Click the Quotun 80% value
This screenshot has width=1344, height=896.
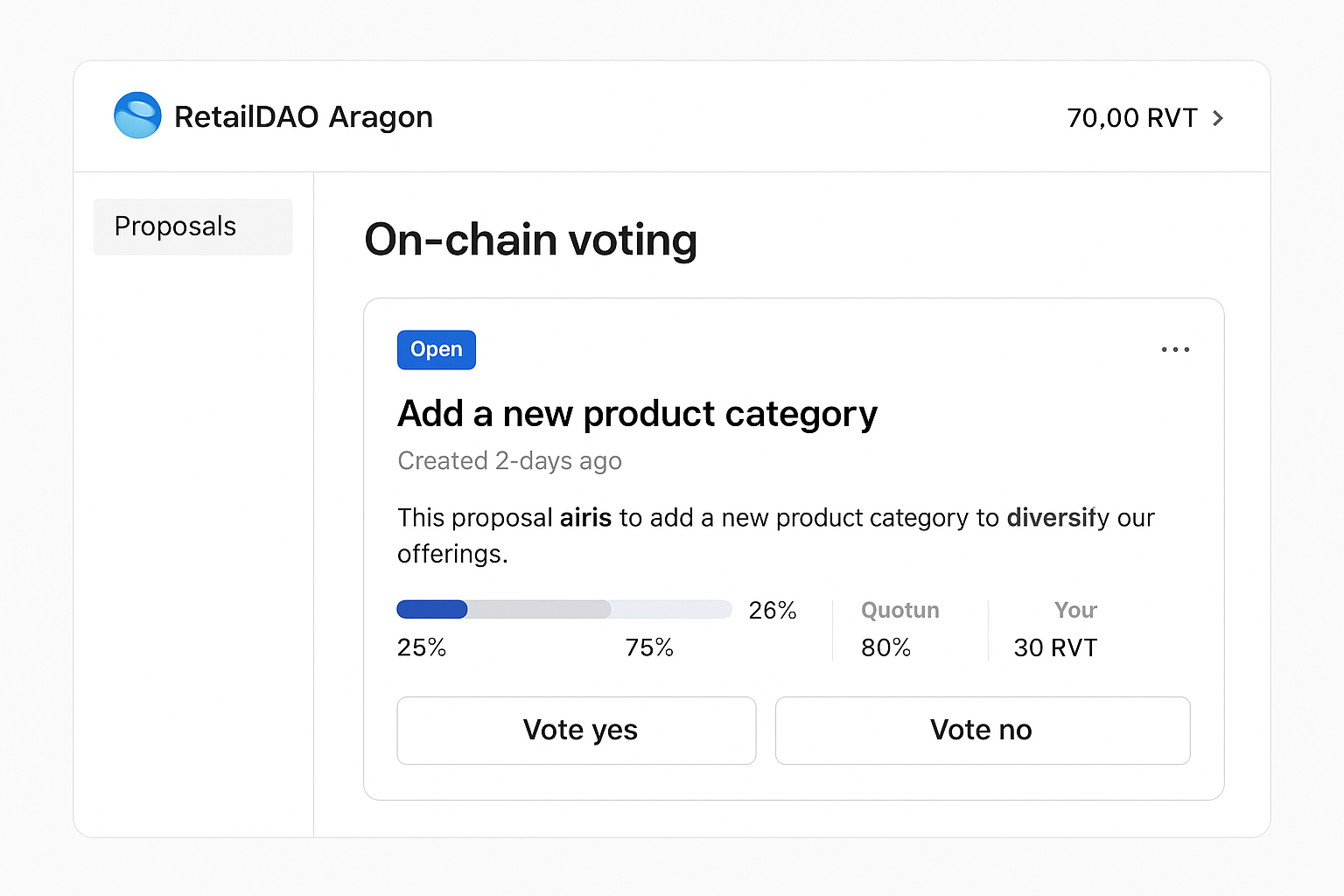[x=886, y=647]
